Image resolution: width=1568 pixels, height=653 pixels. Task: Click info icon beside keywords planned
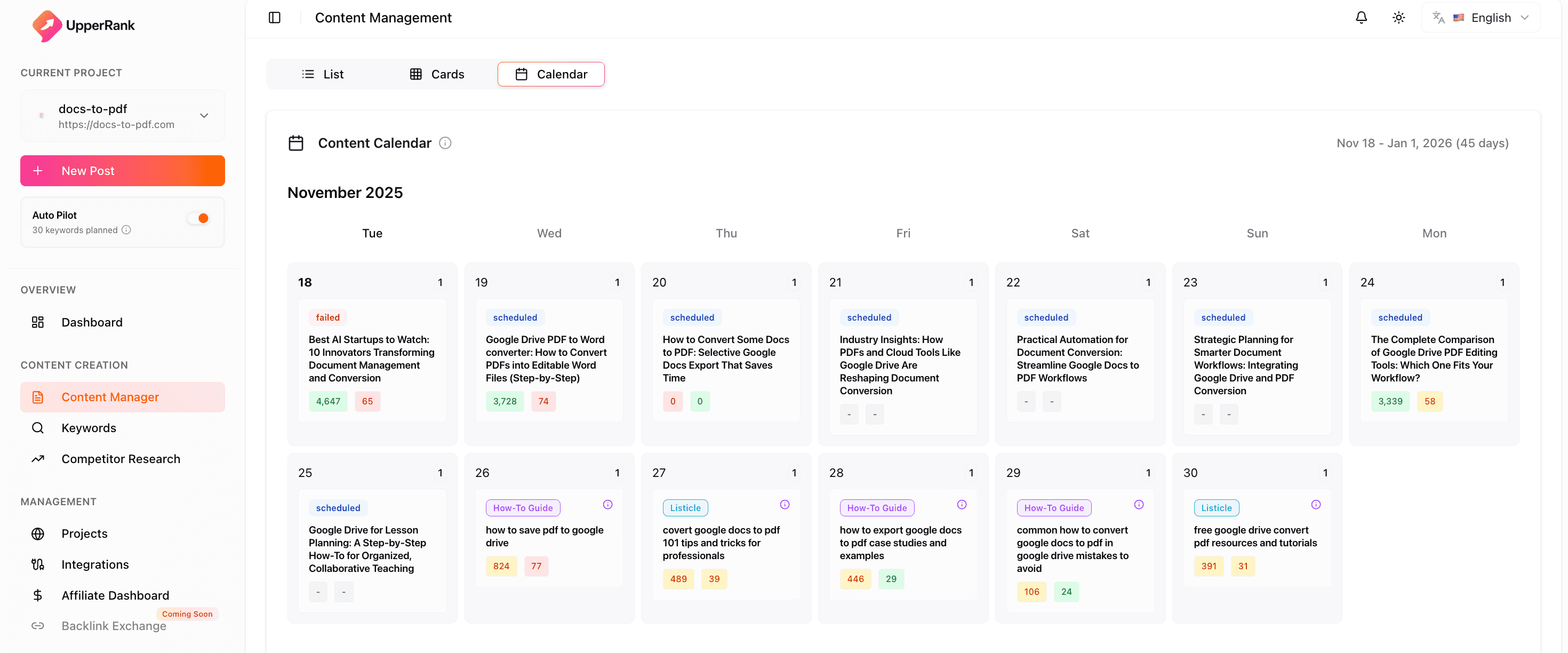tap(126, 230)
